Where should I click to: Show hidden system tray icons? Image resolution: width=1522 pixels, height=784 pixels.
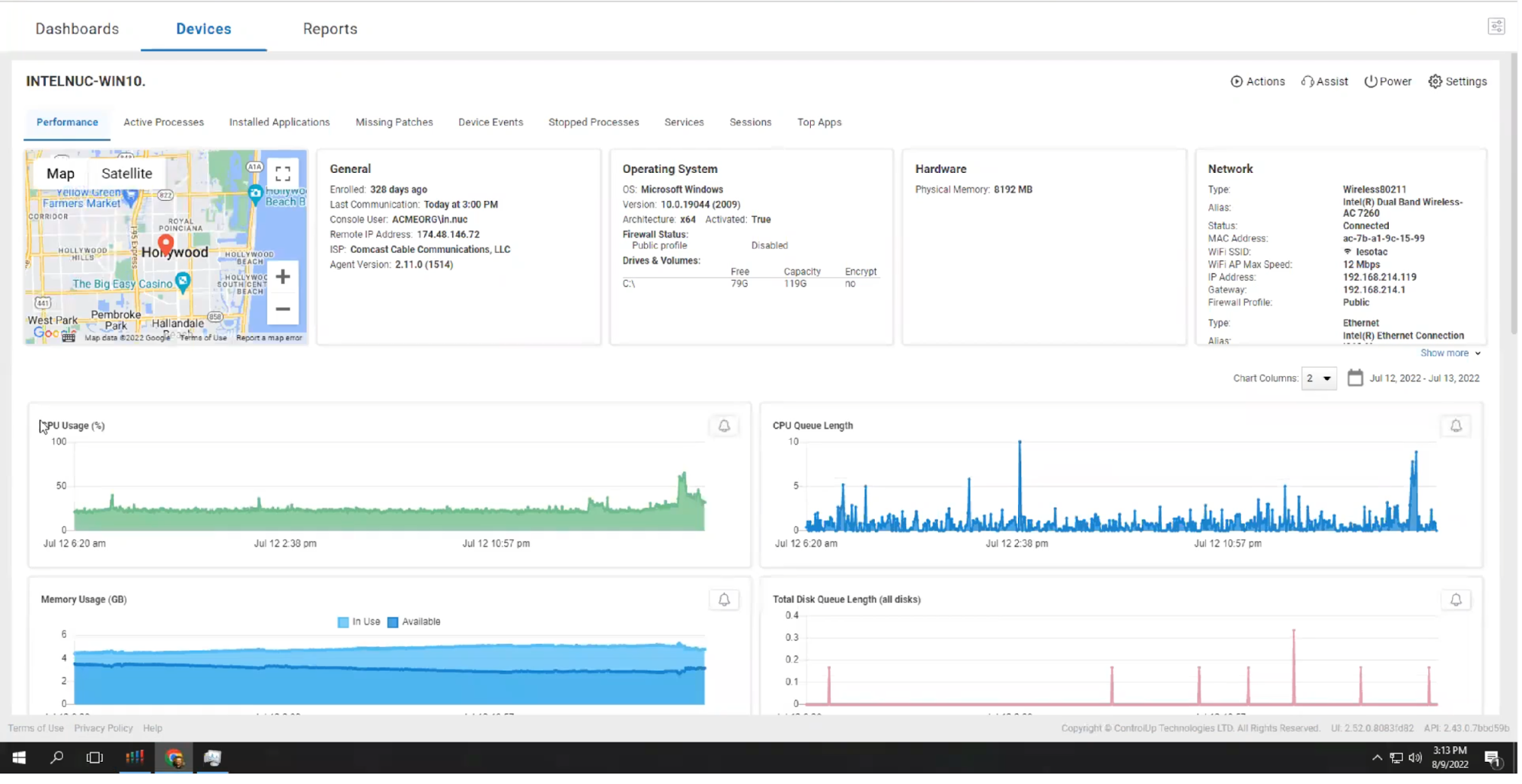pos(1377,758)
